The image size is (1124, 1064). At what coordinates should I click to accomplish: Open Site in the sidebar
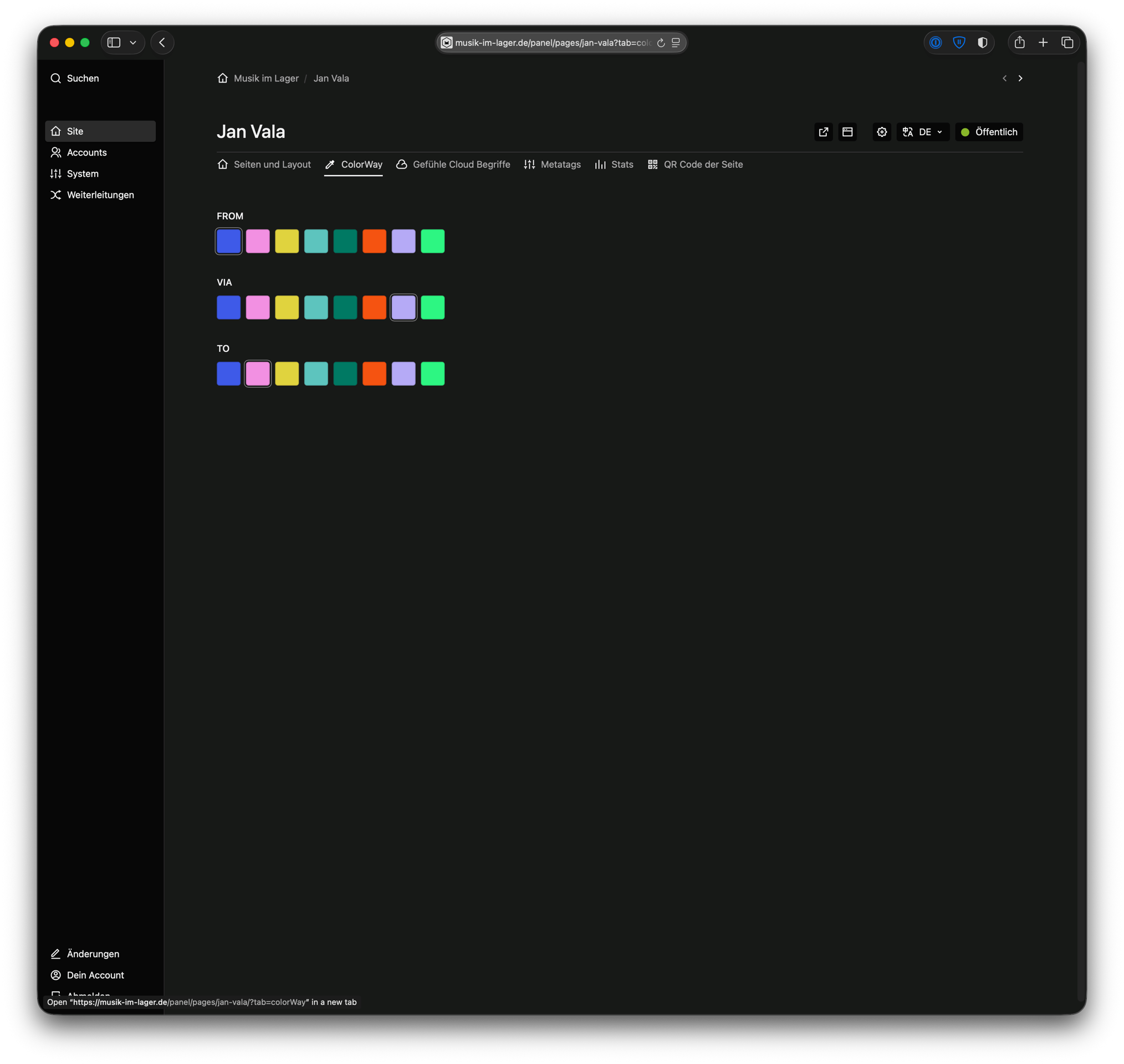pyautogui.click(x=100, y=131)
